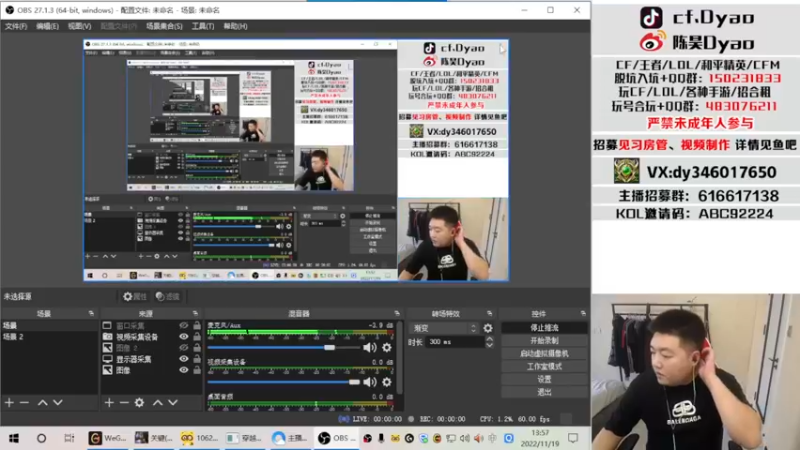Open Windows Start menu

[14, 438]
